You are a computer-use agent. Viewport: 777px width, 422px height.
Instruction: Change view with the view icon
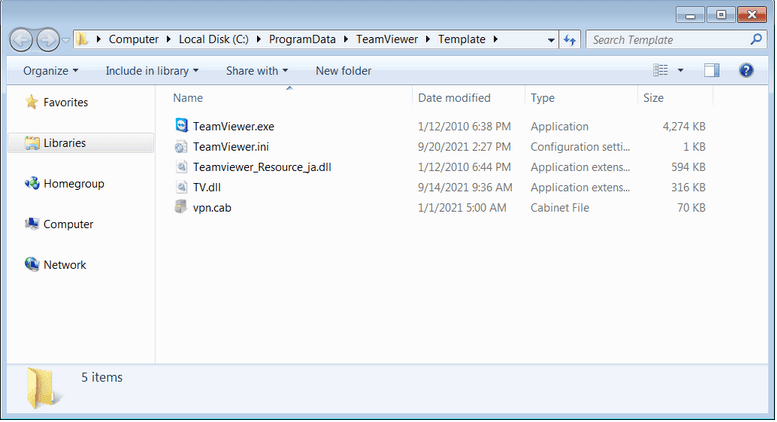pos(661,70)
